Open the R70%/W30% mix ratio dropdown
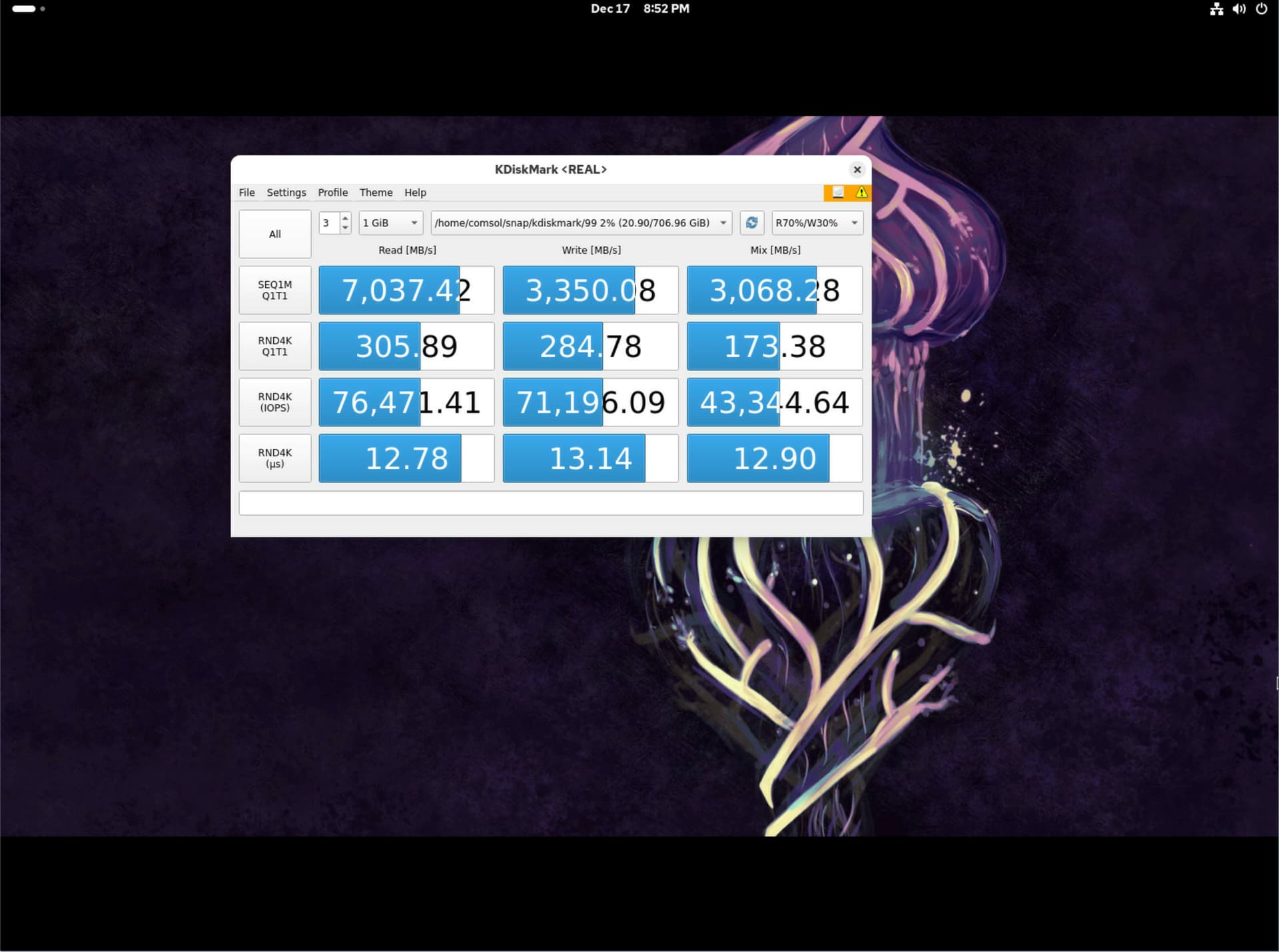Screen dimensions: 1279x952 817,223
